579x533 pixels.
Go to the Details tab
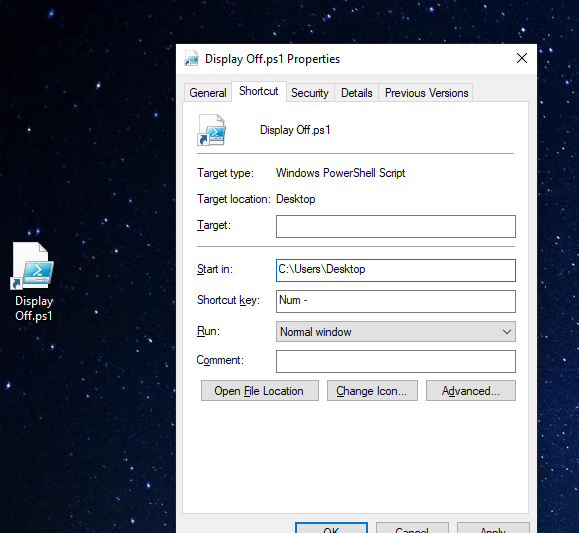coord(356,93)
